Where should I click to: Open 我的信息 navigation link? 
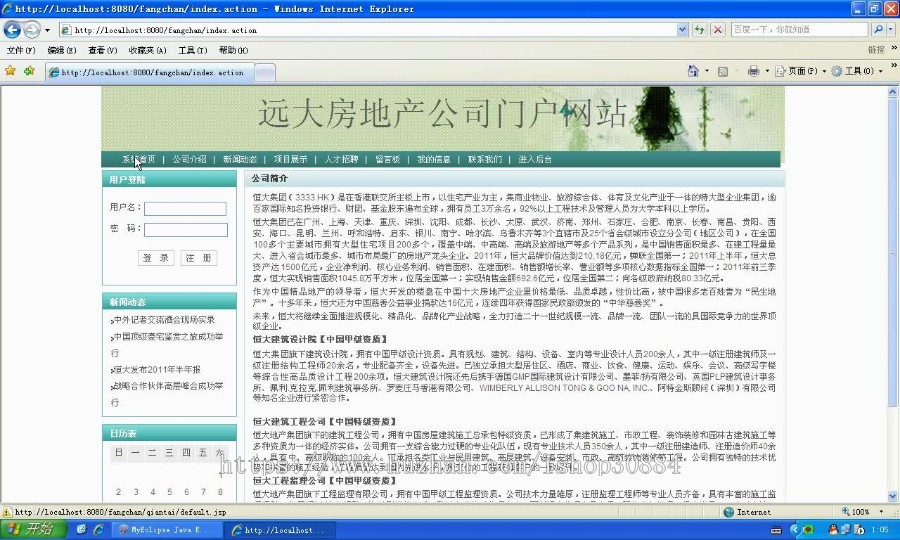[x=434, y=160]
